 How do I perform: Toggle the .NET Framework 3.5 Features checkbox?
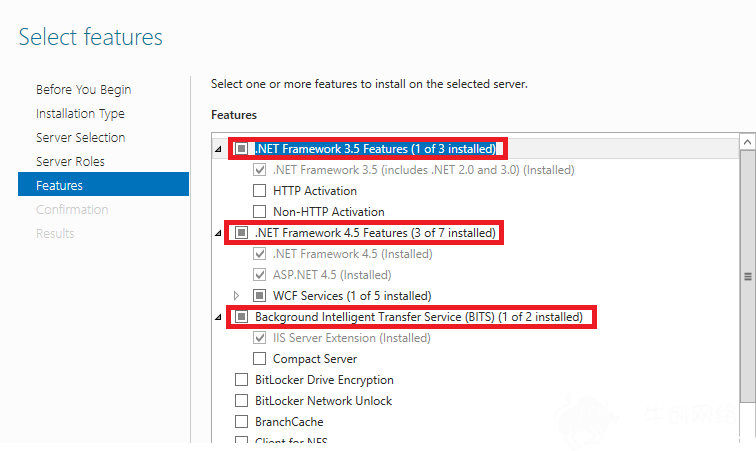click(x=242, y=149)
